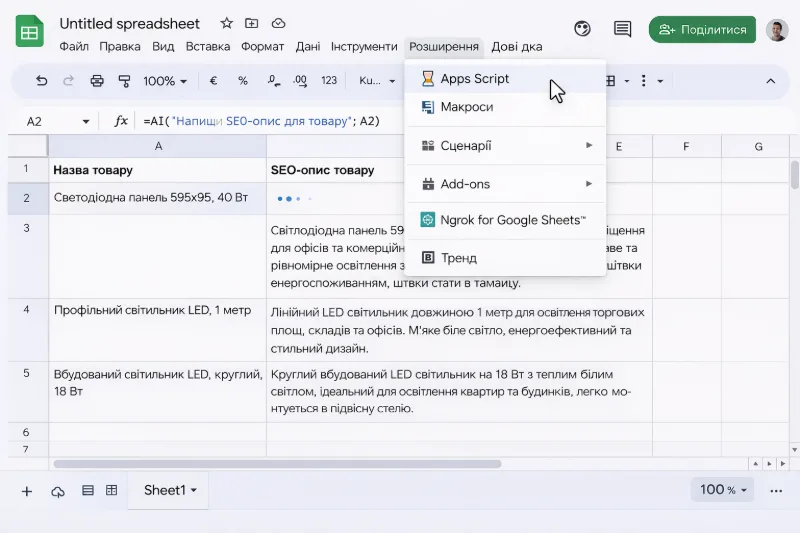This screenshot has width=800, height=533.
Task: Open the Інструменти menu
Action: pyautogui.click(x=364, y=46)
